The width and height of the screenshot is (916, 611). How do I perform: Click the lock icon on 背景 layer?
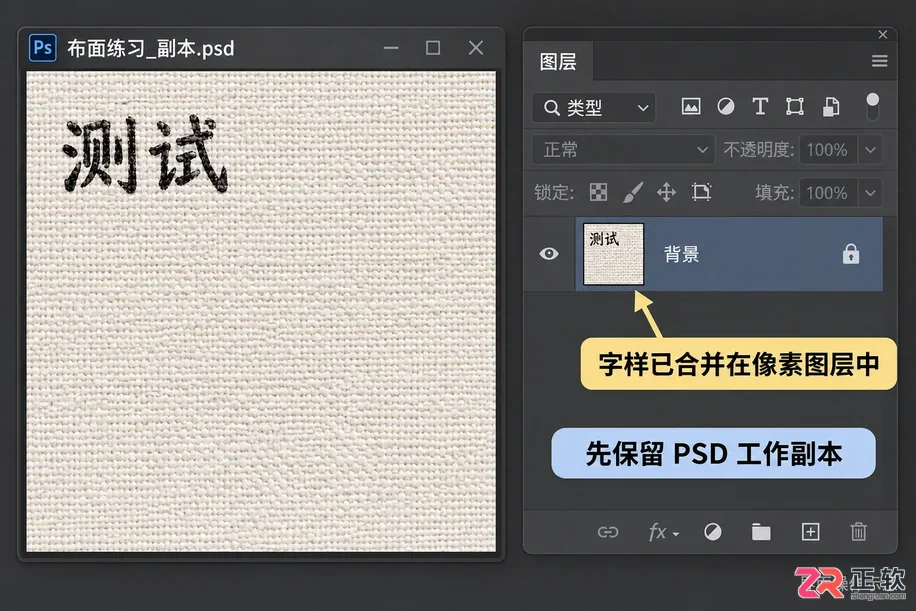coord(851,254)
